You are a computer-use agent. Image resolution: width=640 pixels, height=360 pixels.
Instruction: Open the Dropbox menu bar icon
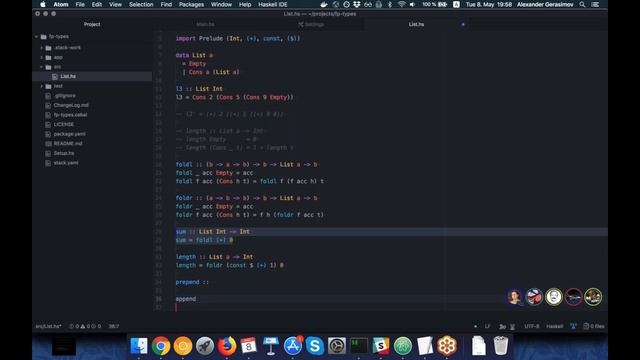(x=357, y=4)
